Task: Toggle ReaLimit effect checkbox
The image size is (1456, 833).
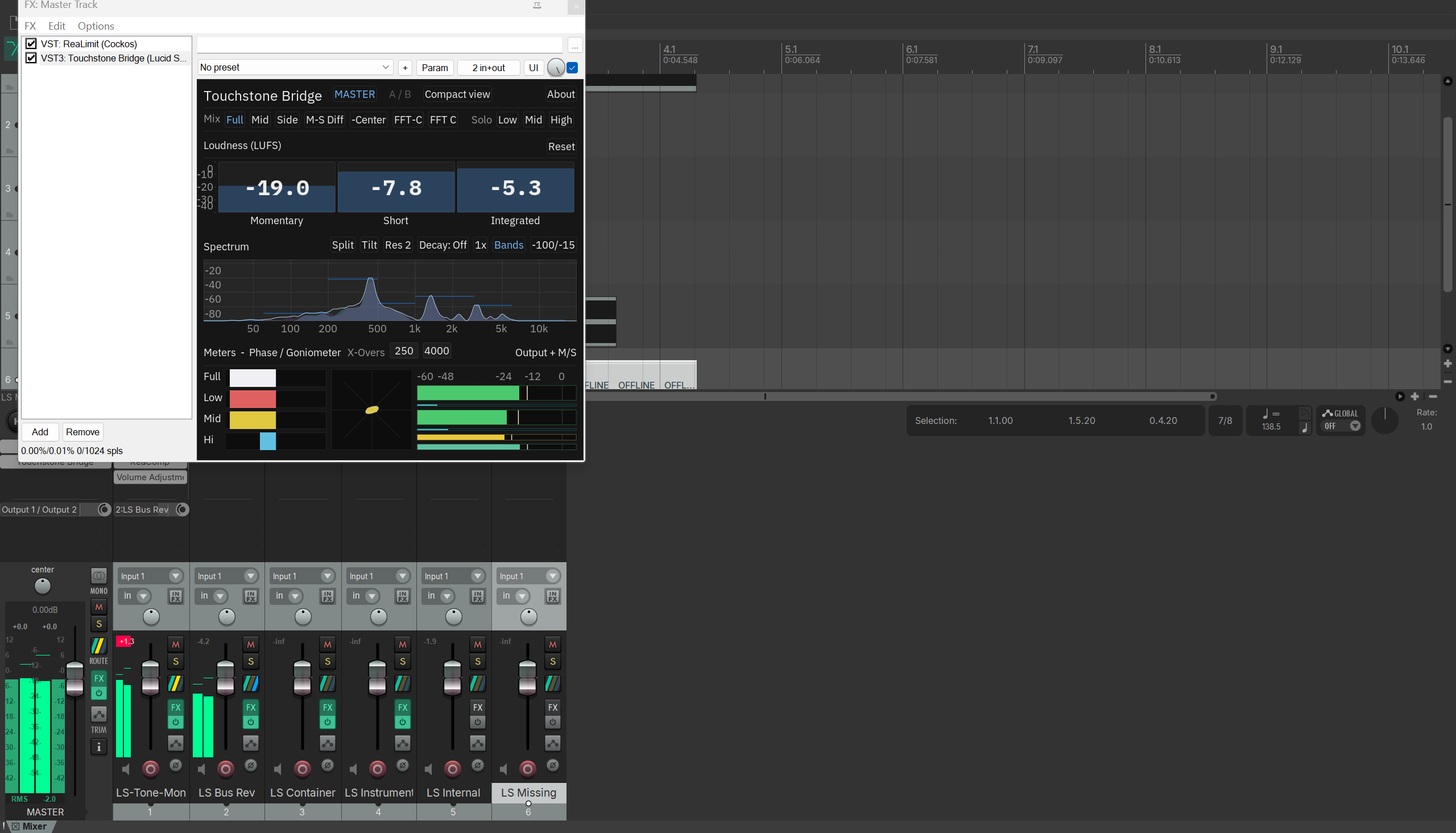Action: pyautogui.click(x=31, y=44)
